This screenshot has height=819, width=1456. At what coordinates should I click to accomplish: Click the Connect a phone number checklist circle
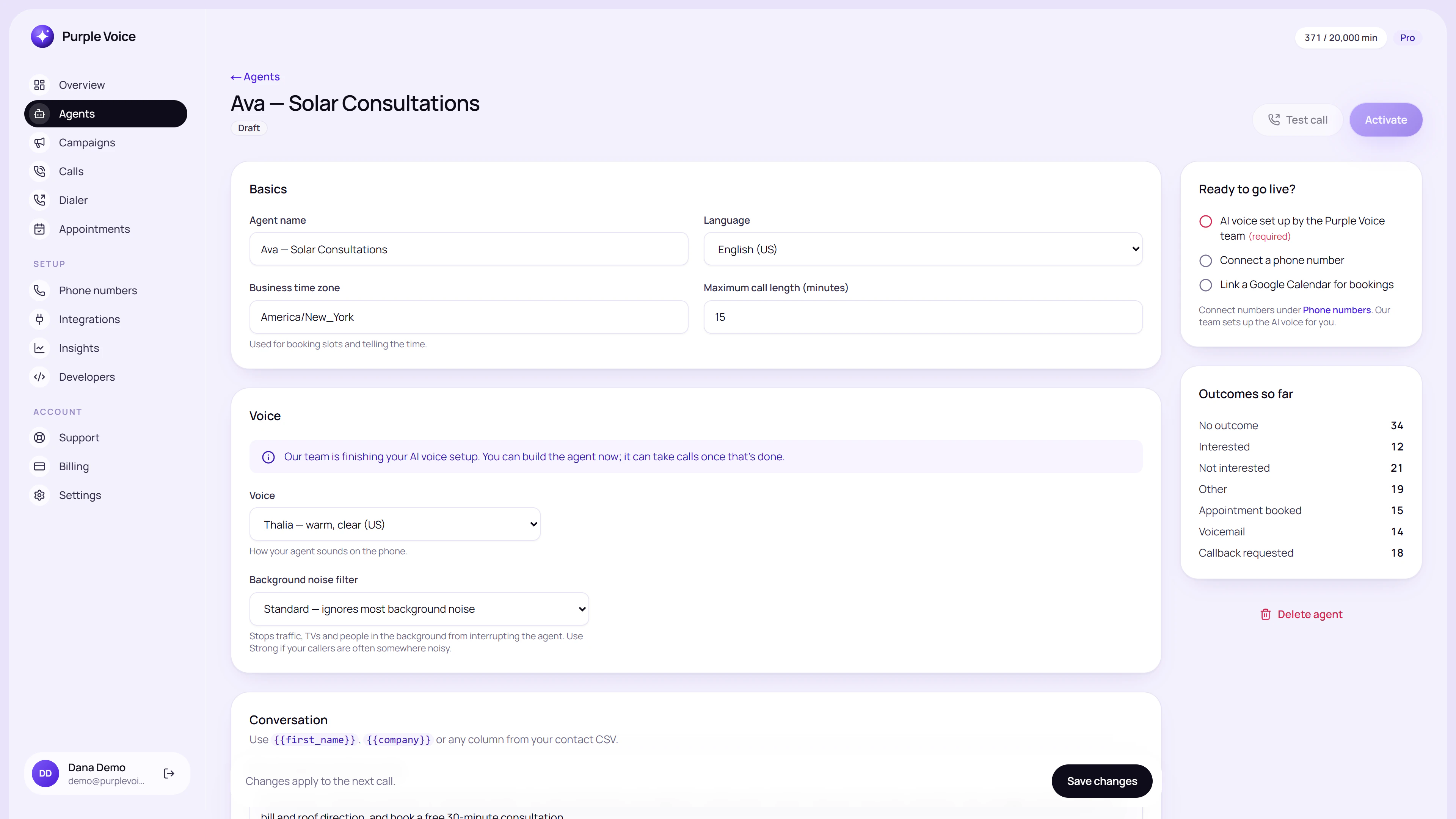1206,260
